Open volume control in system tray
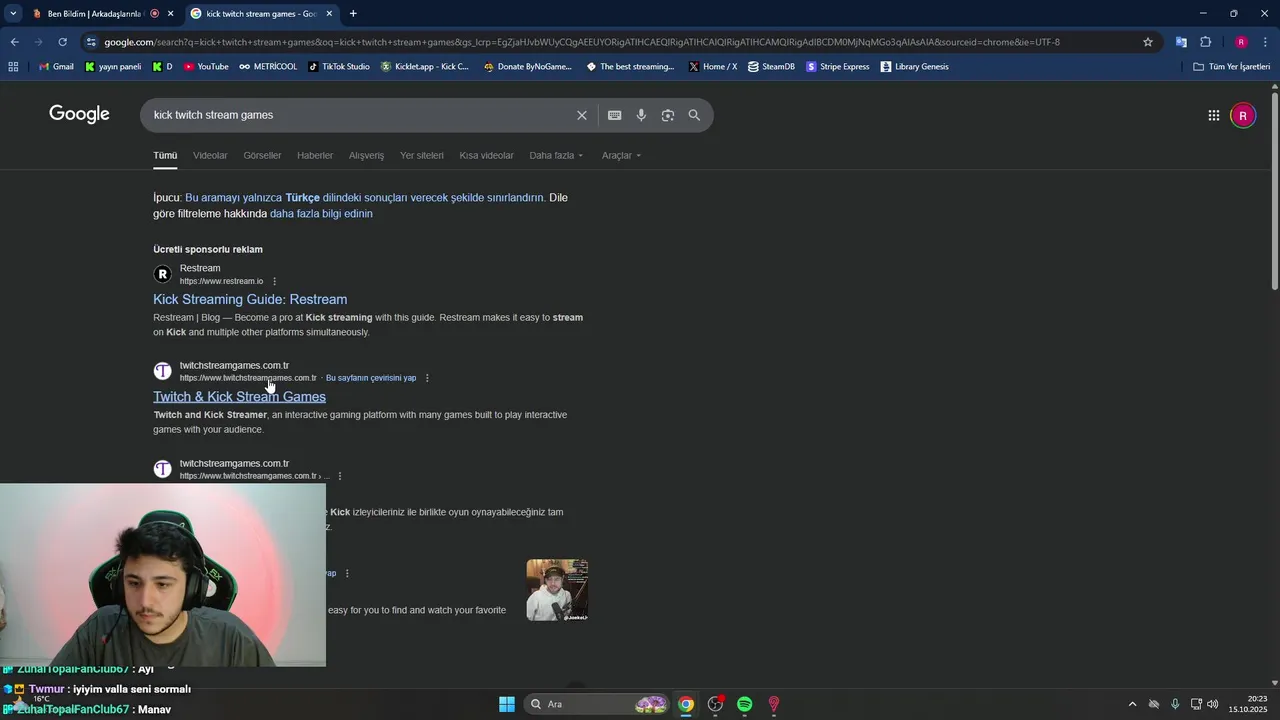 click(1213, 704)
